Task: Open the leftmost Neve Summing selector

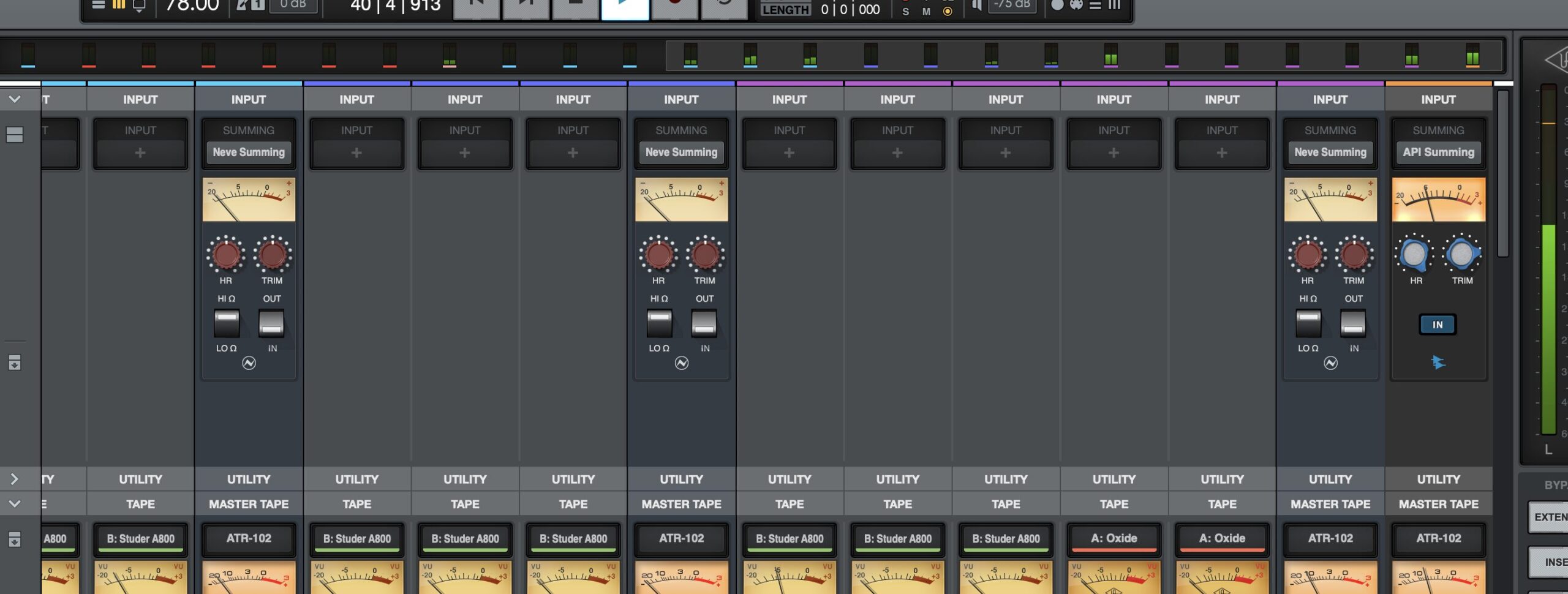Action: point(249,152)
